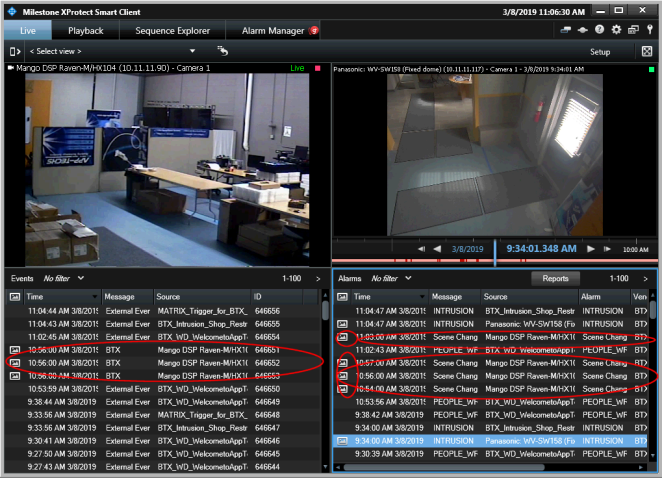
Task: Switch to the Playback tab
Action: (x=86, y=30)
